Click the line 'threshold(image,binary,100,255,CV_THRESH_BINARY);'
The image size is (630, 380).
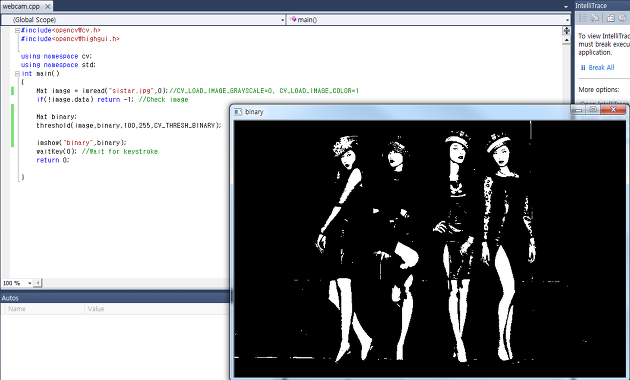coord(129,125)
